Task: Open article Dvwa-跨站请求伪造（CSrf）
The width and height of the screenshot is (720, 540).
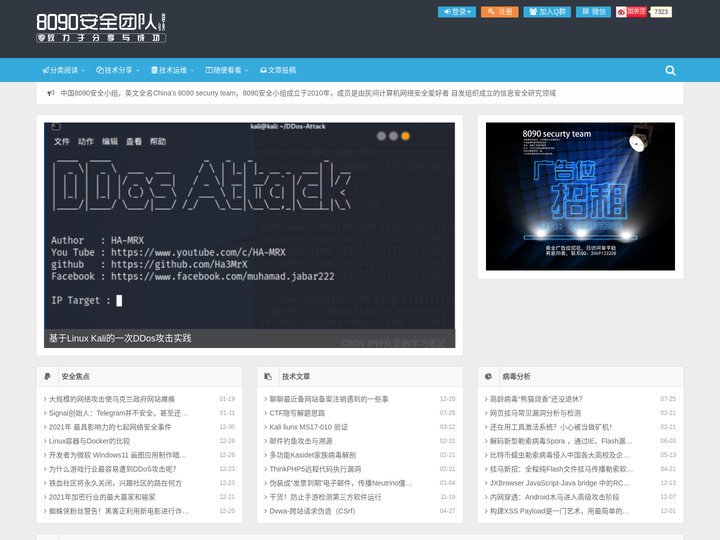Action: coord(312,511)
